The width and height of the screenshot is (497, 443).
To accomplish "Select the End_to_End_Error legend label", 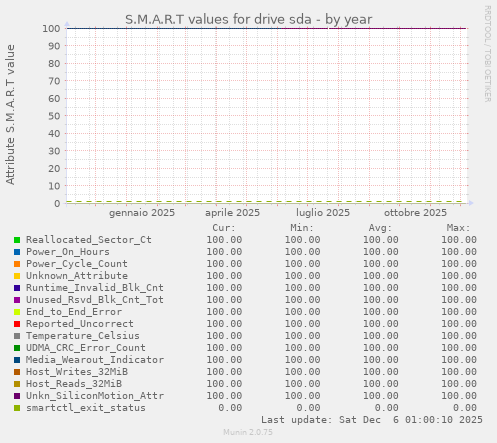I will click(x=74, y=312).
